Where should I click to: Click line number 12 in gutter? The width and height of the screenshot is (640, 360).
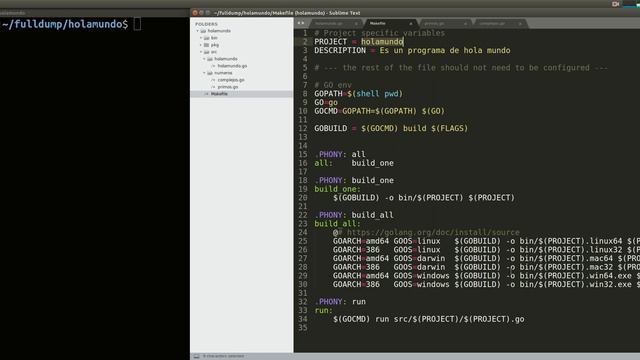click(302, 128)
